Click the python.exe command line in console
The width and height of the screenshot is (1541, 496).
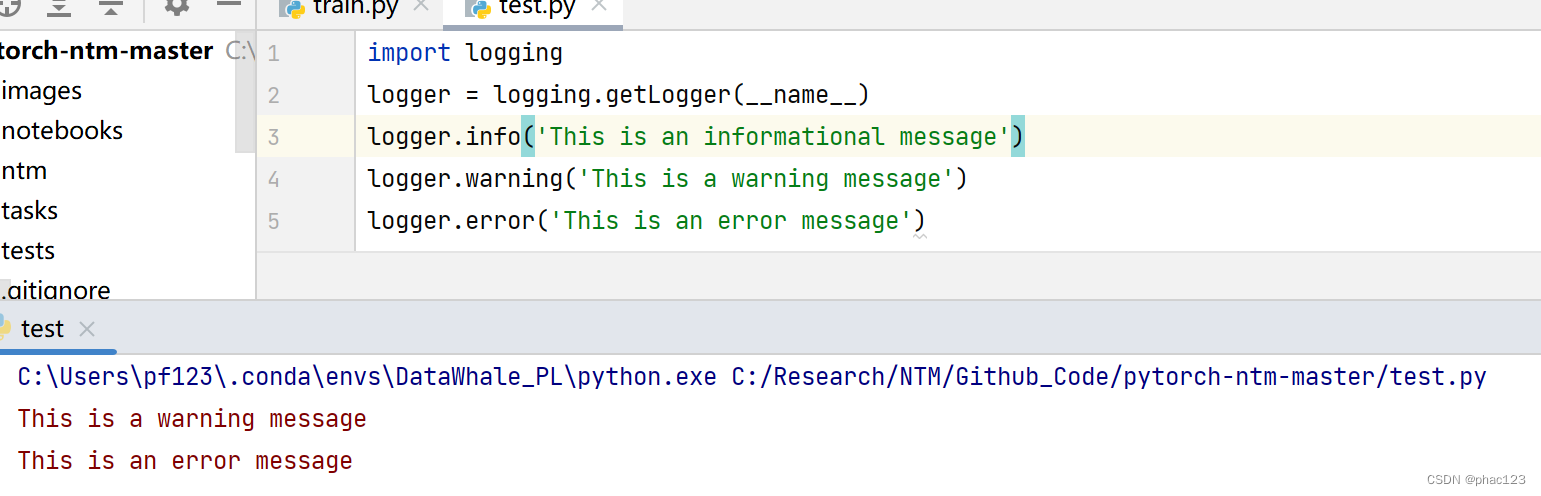[x=752, y=377]
